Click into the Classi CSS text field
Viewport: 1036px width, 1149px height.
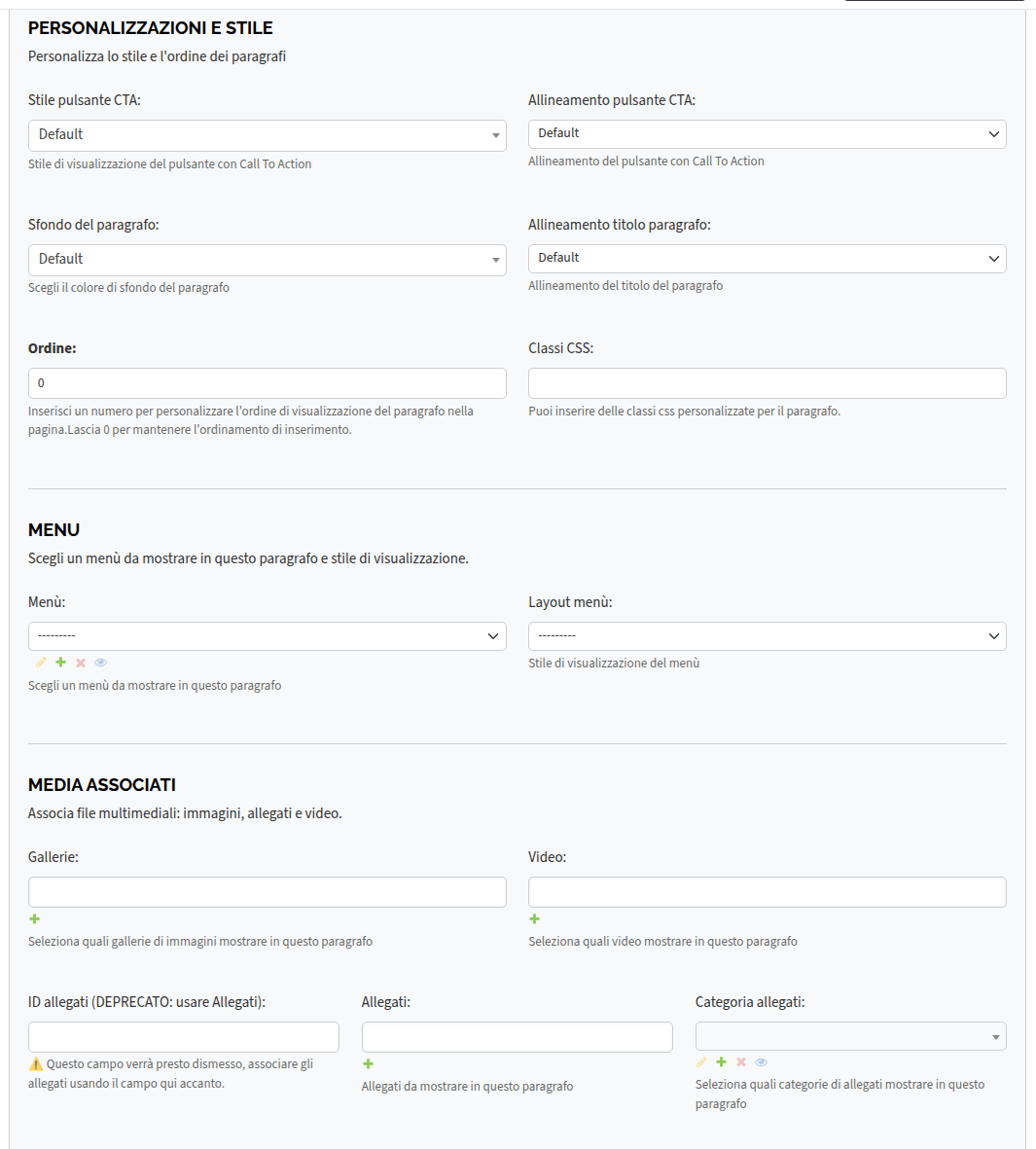768,383
